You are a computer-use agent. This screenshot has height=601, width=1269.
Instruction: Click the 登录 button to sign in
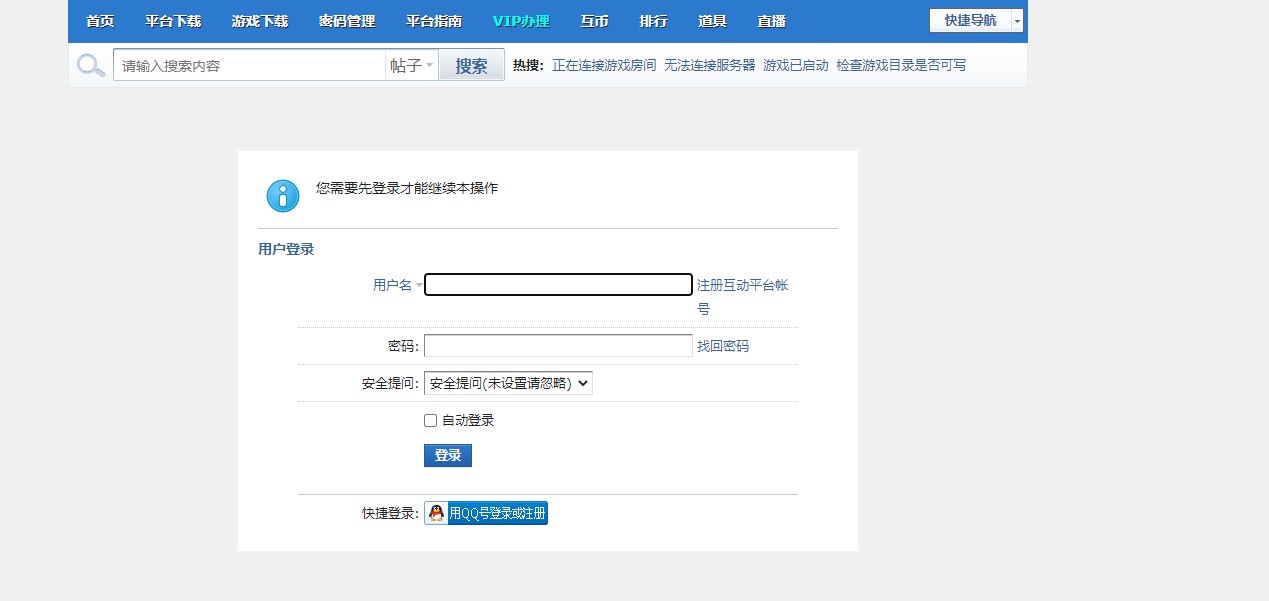[x=447, y=455]
